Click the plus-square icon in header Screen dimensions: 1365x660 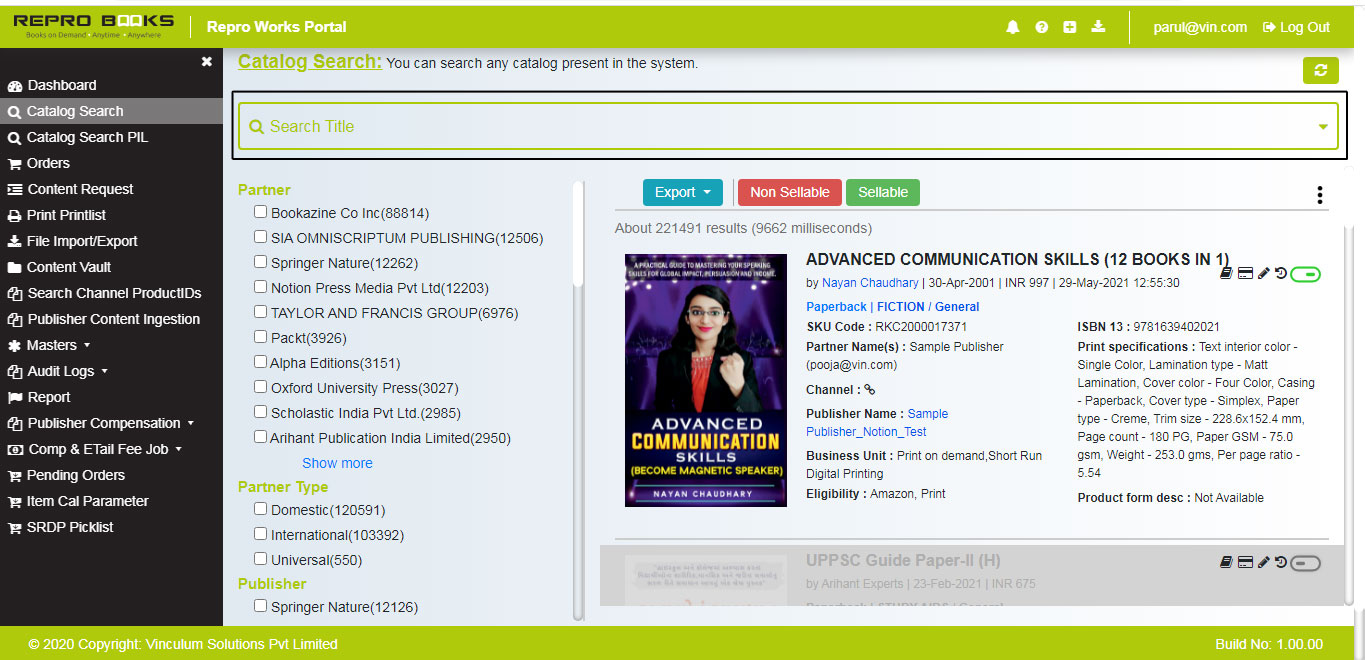pos(1069,27)
